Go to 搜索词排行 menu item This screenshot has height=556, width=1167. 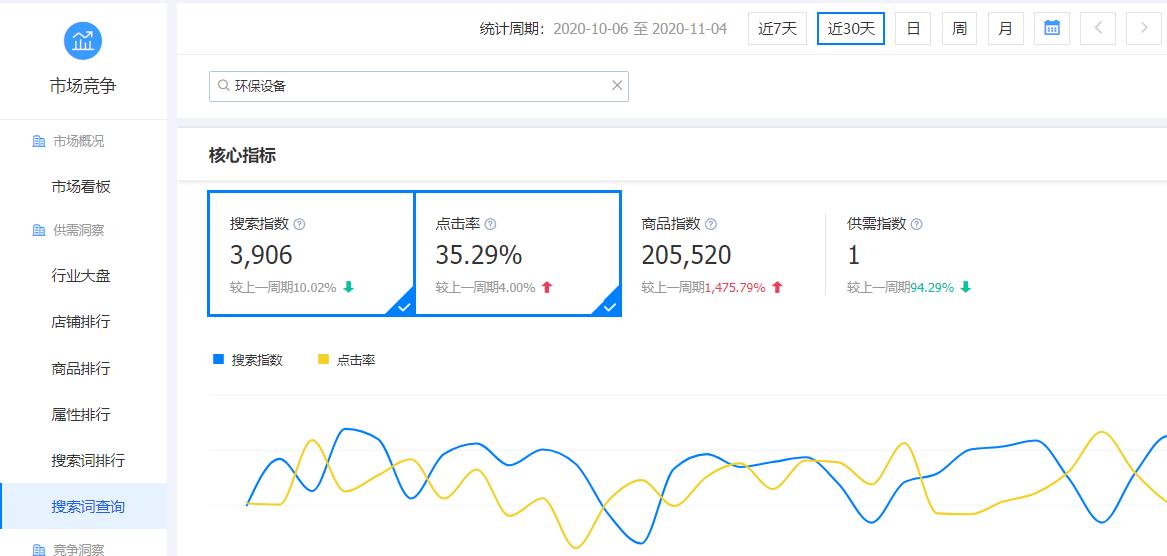[88, 461]
